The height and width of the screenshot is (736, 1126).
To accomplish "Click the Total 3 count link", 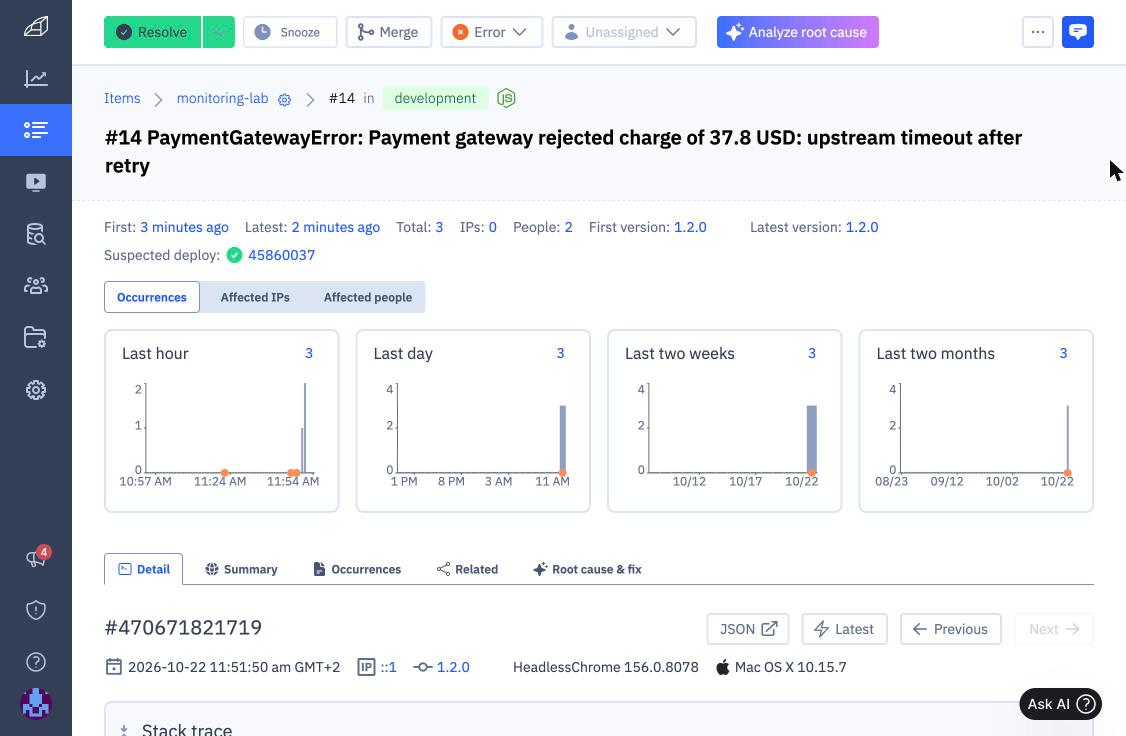I will pyautogui.click(x=439, y=228).
